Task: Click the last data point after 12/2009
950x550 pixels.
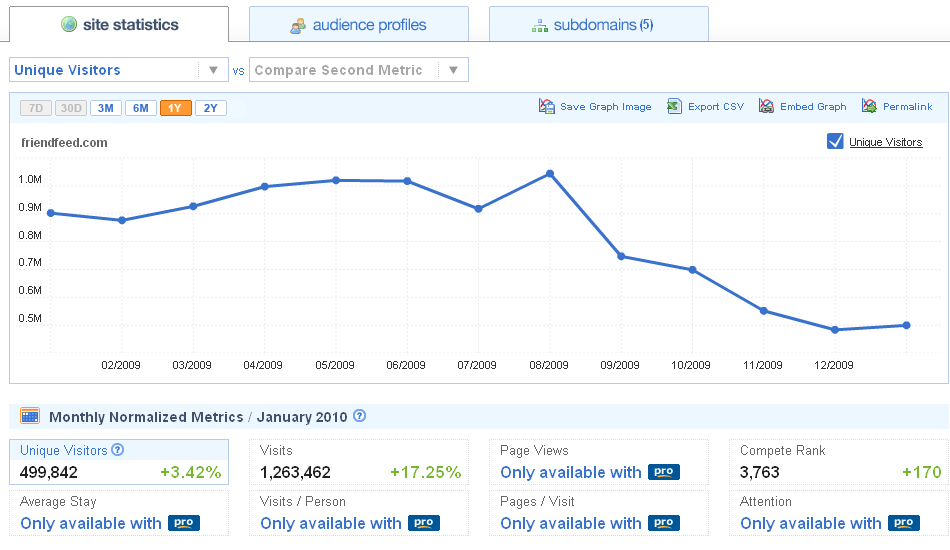Action: click(906, 325)
